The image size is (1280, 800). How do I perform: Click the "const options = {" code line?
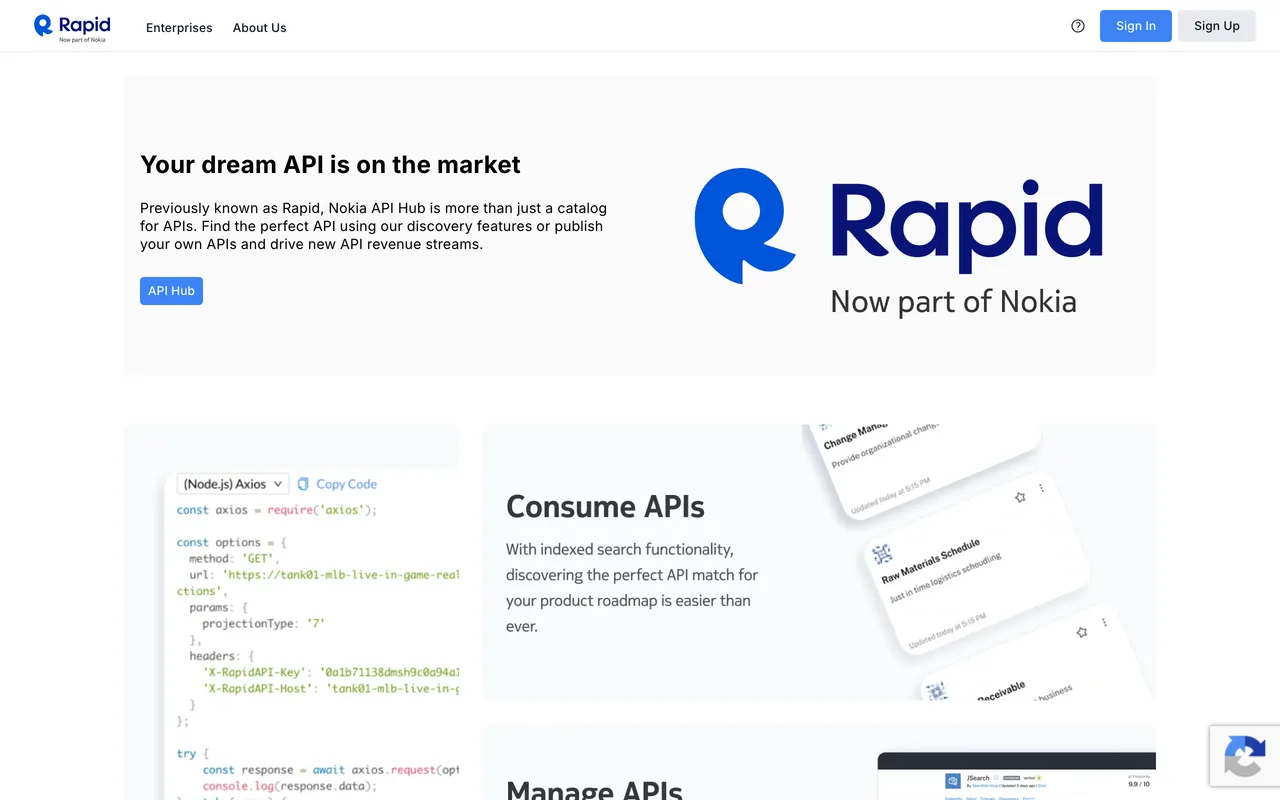coord(232,543)
